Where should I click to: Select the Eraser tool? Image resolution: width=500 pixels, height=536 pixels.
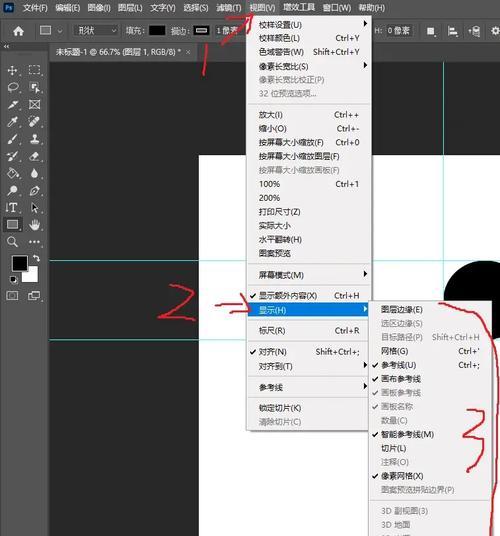pos(35,156)
